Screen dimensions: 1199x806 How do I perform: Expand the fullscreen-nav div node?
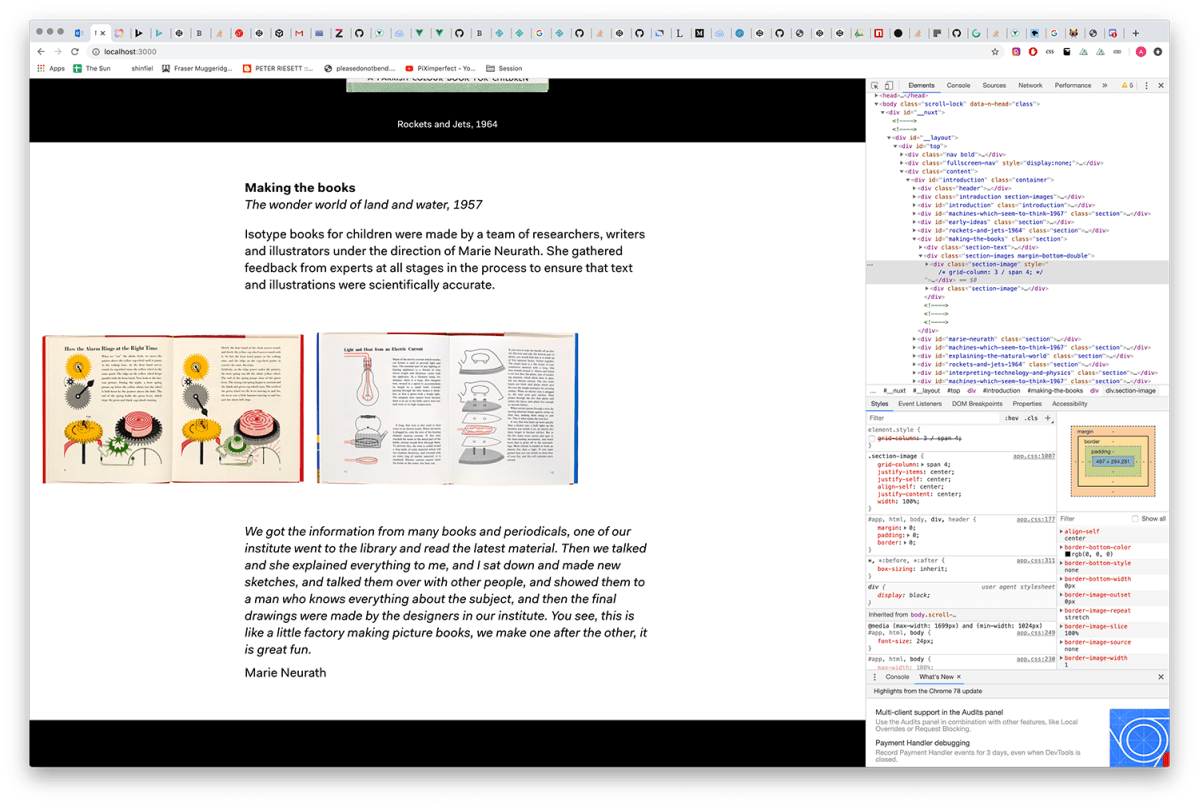[902, 163]
